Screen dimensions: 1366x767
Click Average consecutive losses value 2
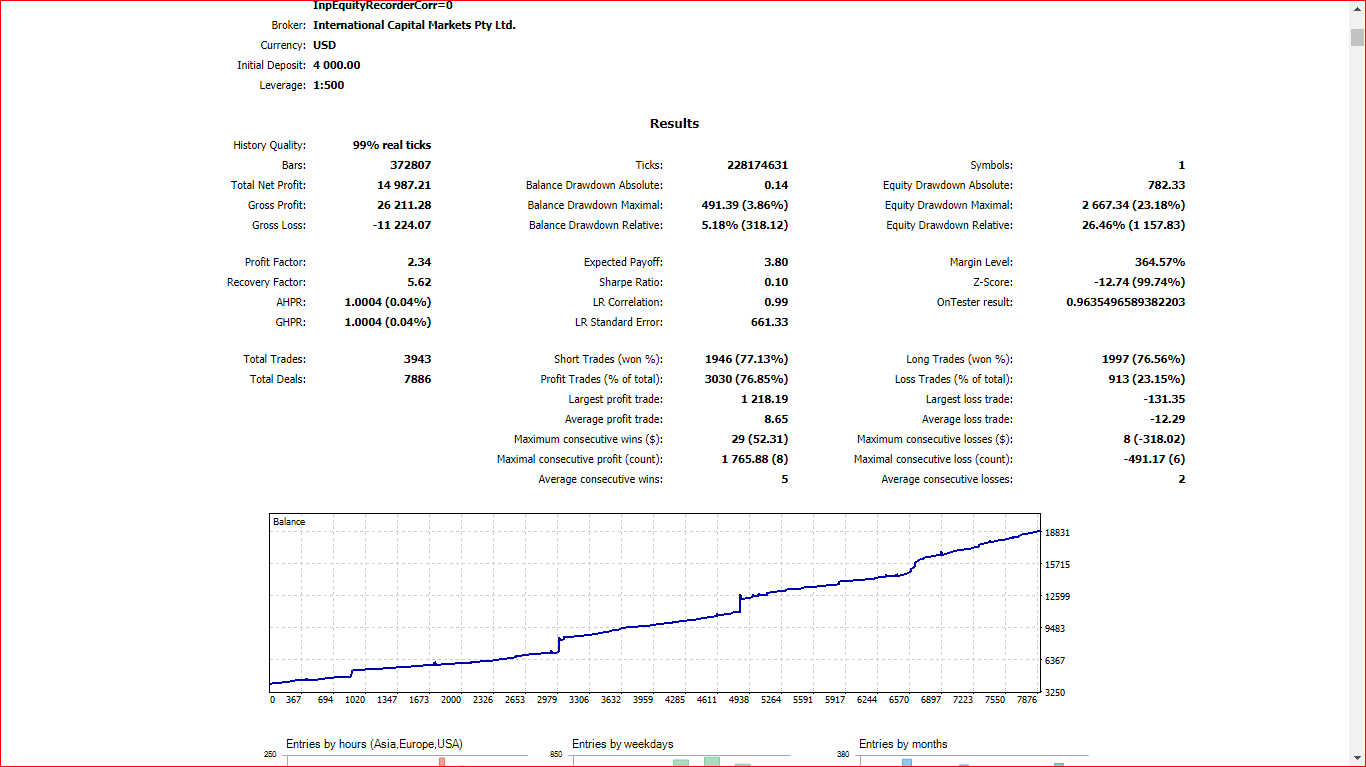click(1182, 479)
